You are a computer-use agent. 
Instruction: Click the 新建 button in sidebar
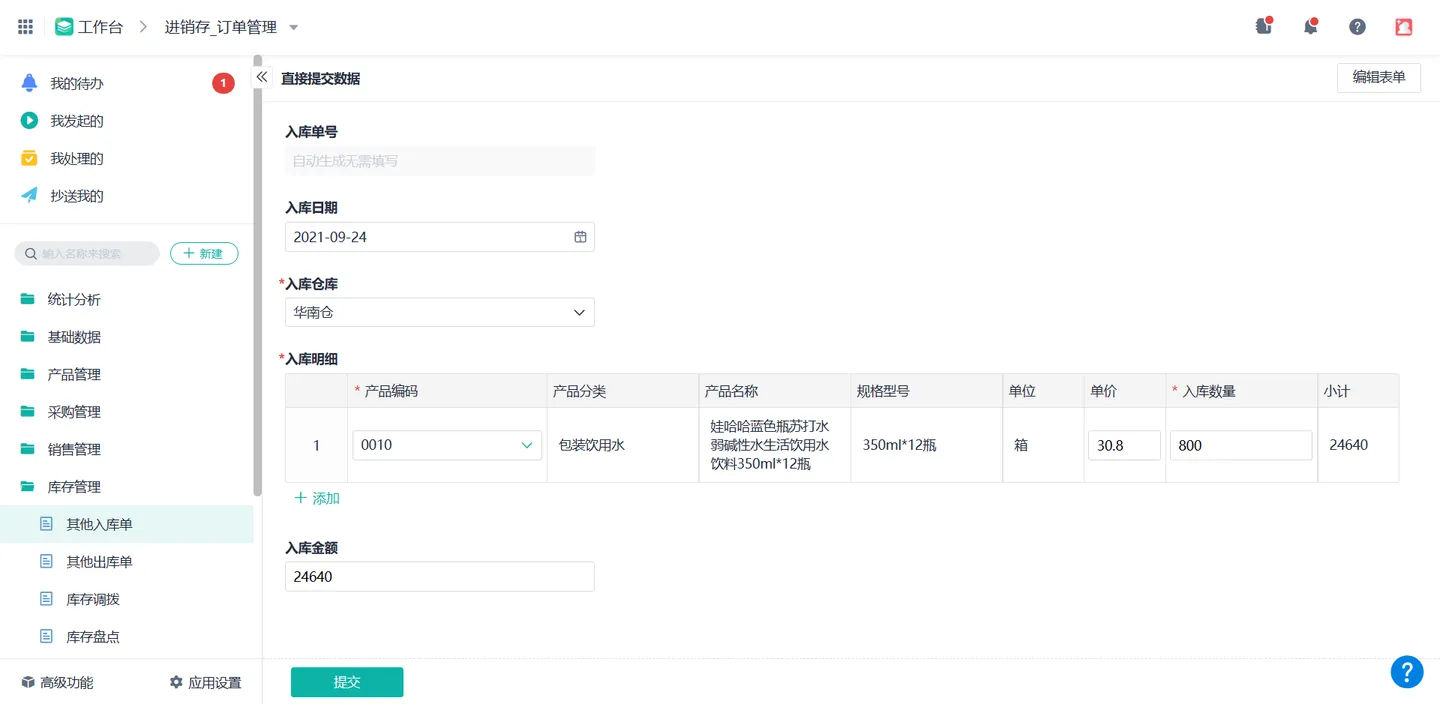pos(204,254)
